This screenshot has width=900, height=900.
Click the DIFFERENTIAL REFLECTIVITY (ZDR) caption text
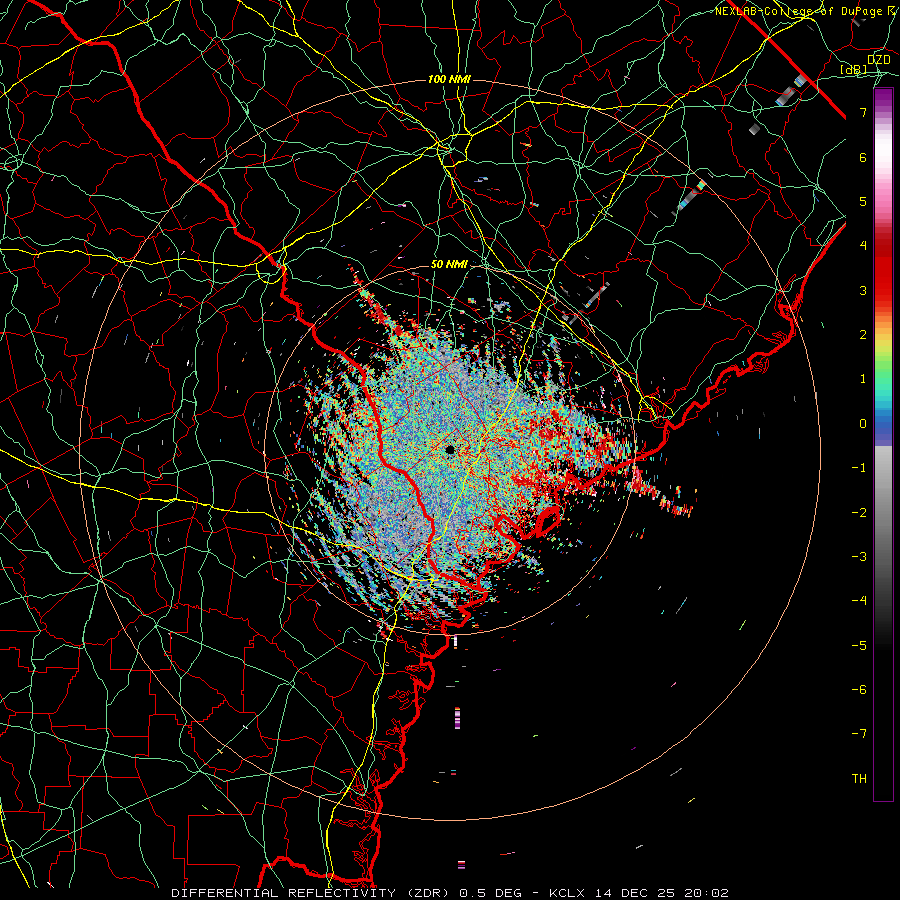tap(312, 893)
